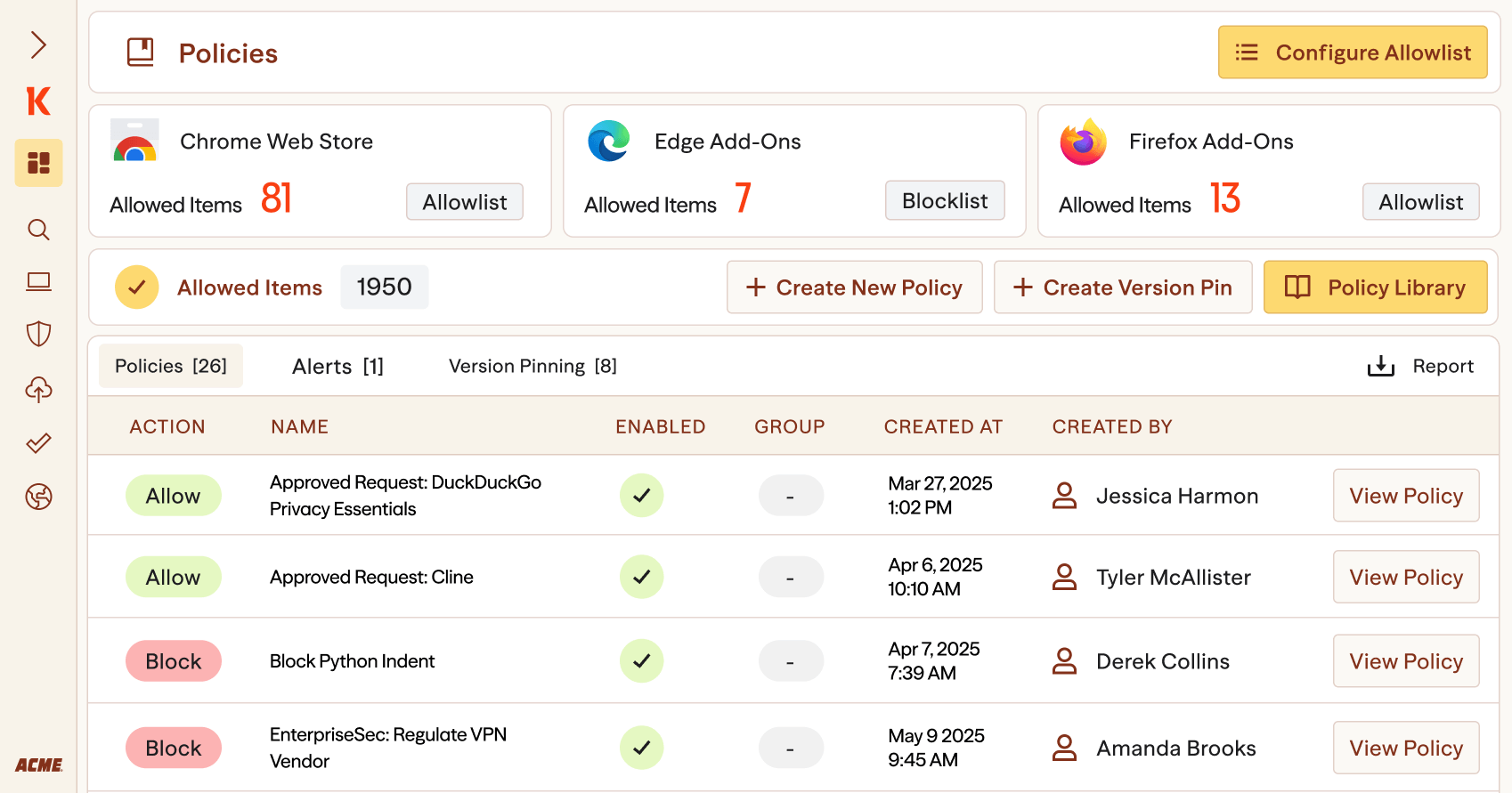The height and width of the screenshot is (793, 1512).
Task: Click the yellow Allowed Items checkmark icon
Action: (137, 287)
